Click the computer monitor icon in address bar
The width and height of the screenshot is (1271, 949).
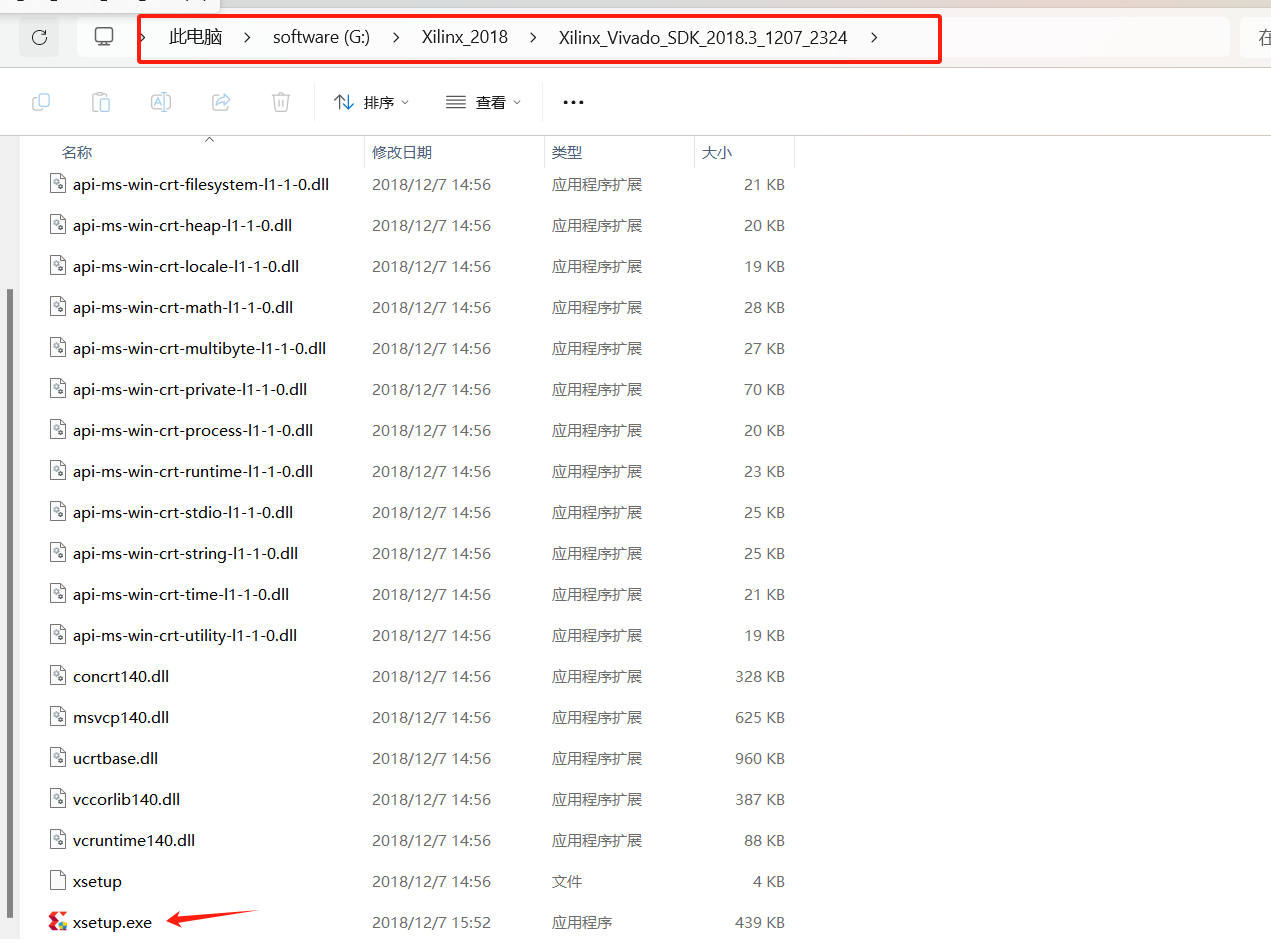coord(104,37)
